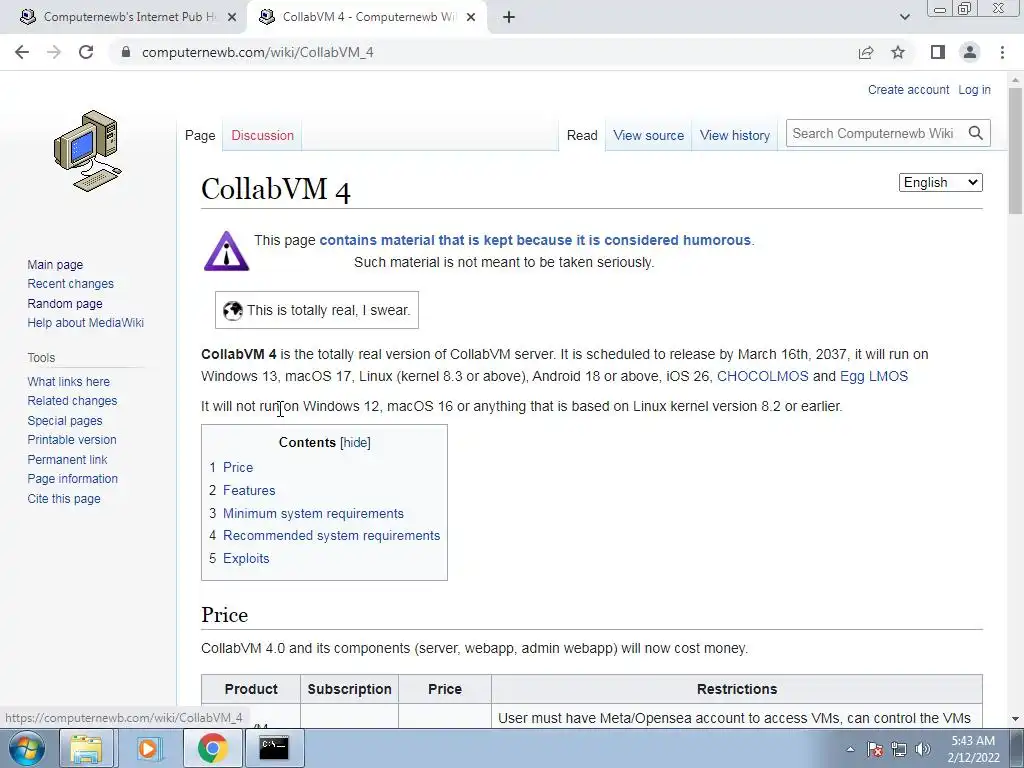Click the padlock site info icon
This screenshot has height=768, width=1024.
tap(126, 52)
